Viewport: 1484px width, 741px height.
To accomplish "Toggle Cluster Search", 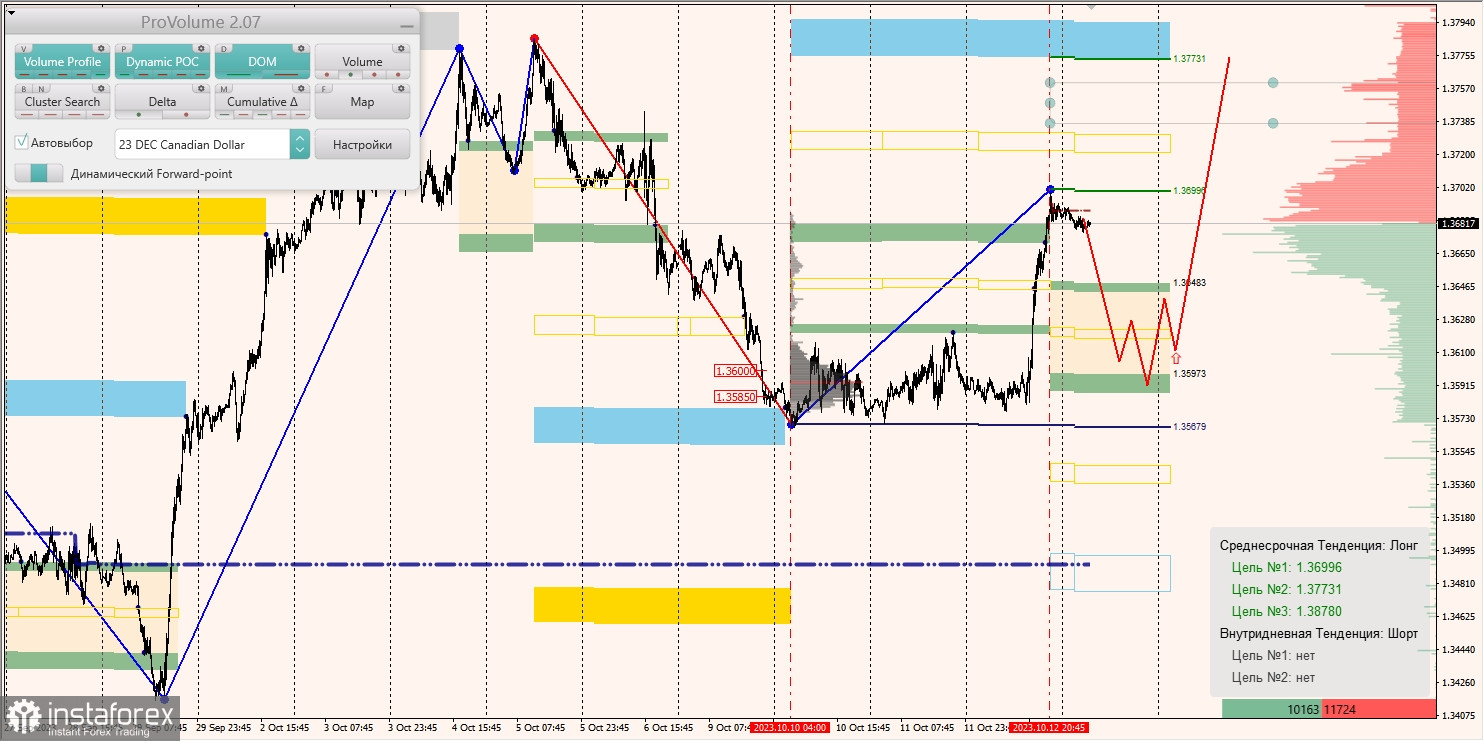I will (63, 102).
